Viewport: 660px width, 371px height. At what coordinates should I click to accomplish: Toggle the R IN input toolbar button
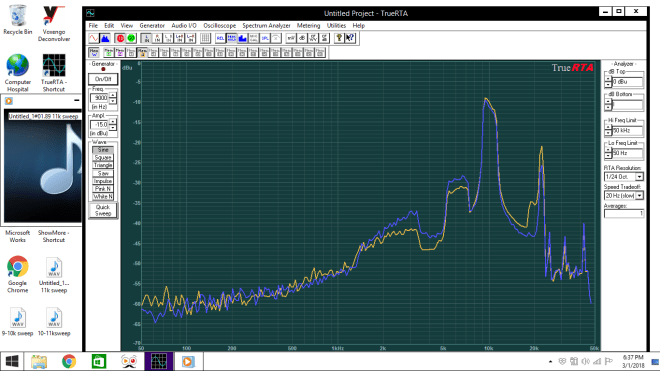click(x=157, y=38)
